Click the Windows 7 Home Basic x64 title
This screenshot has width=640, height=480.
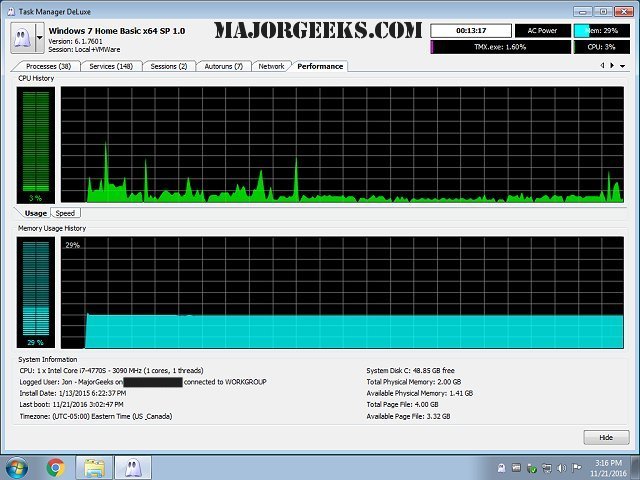point(117,31)
